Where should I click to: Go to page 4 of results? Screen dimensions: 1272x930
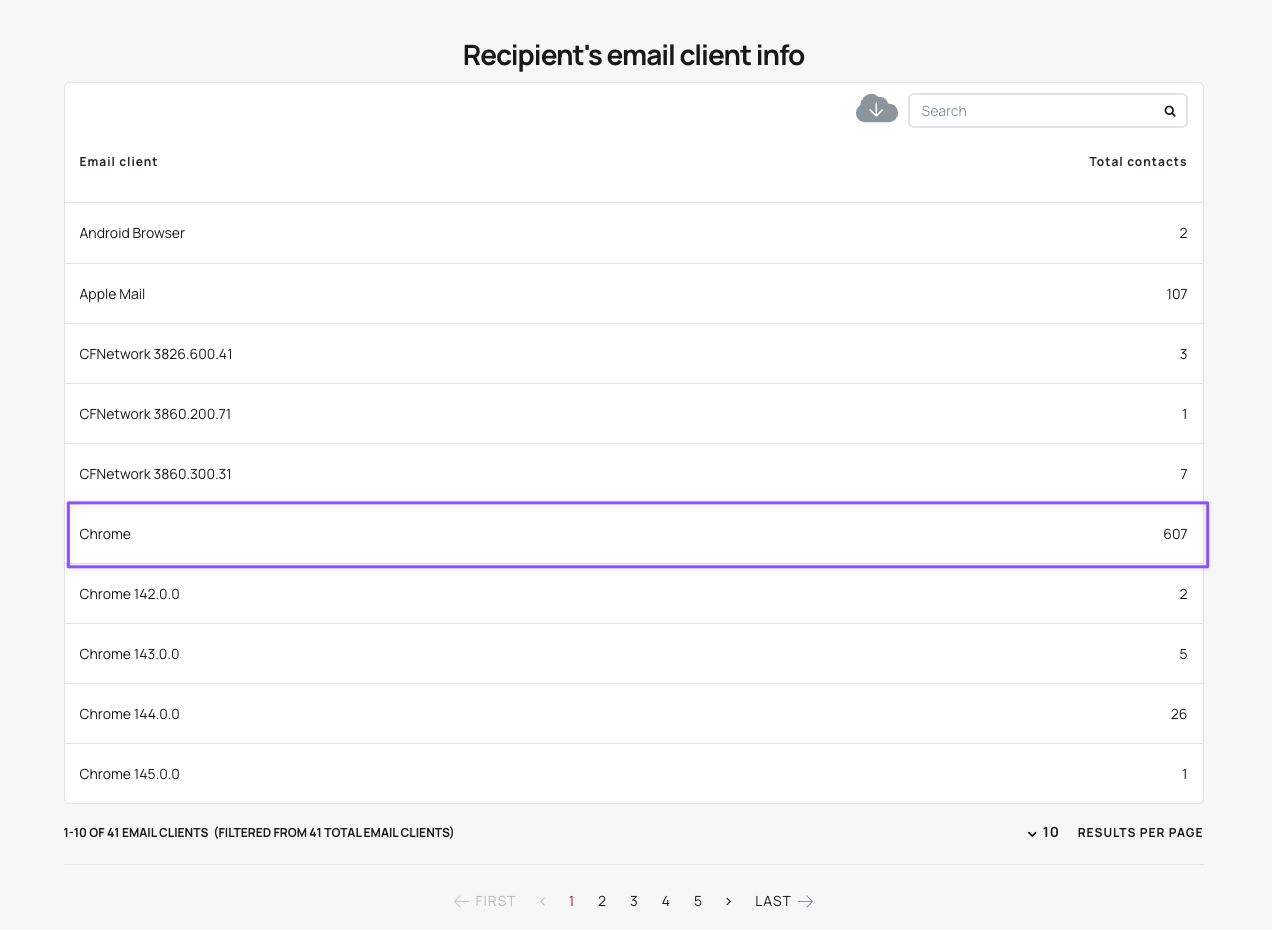666,901
